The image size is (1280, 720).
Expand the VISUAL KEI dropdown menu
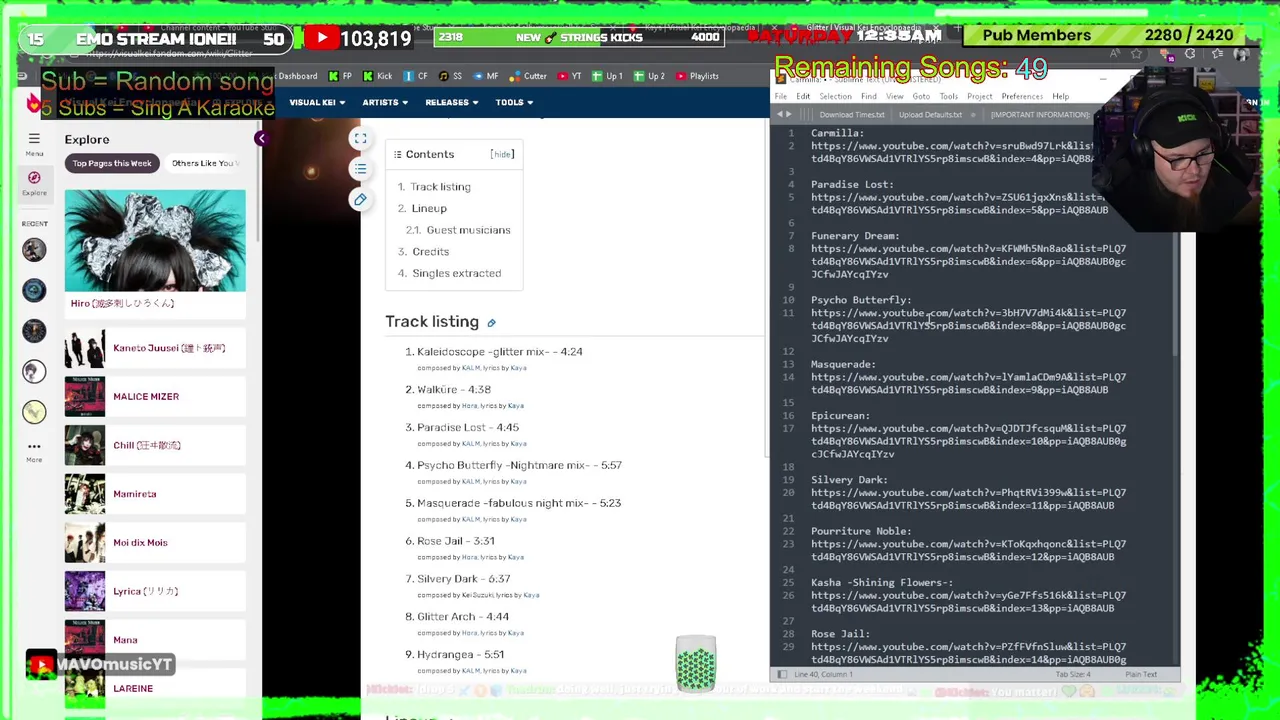pyautogui.click(x=317, y=102)
